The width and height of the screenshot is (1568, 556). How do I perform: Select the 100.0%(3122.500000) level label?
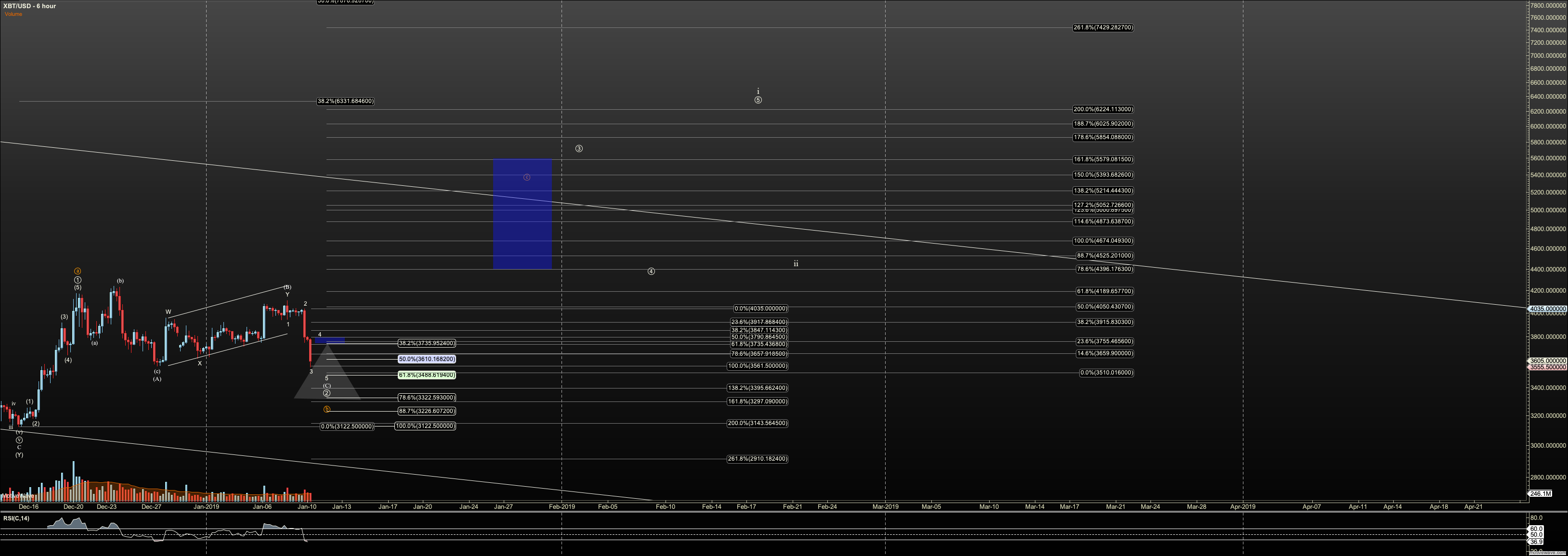[425, 427]
